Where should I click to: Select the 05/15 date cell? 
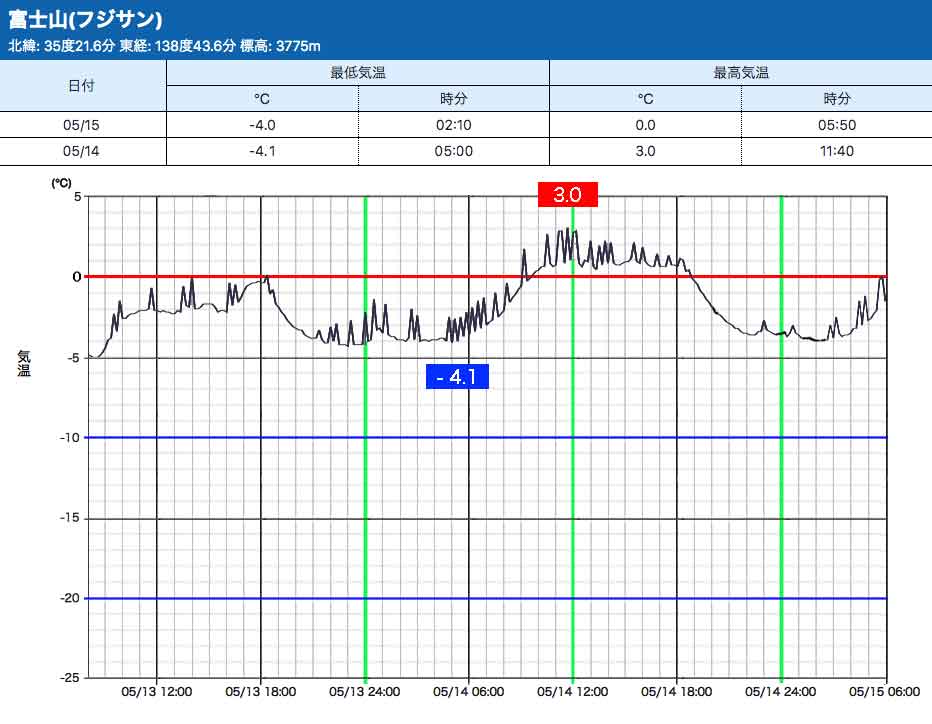(x=81, y=125)
